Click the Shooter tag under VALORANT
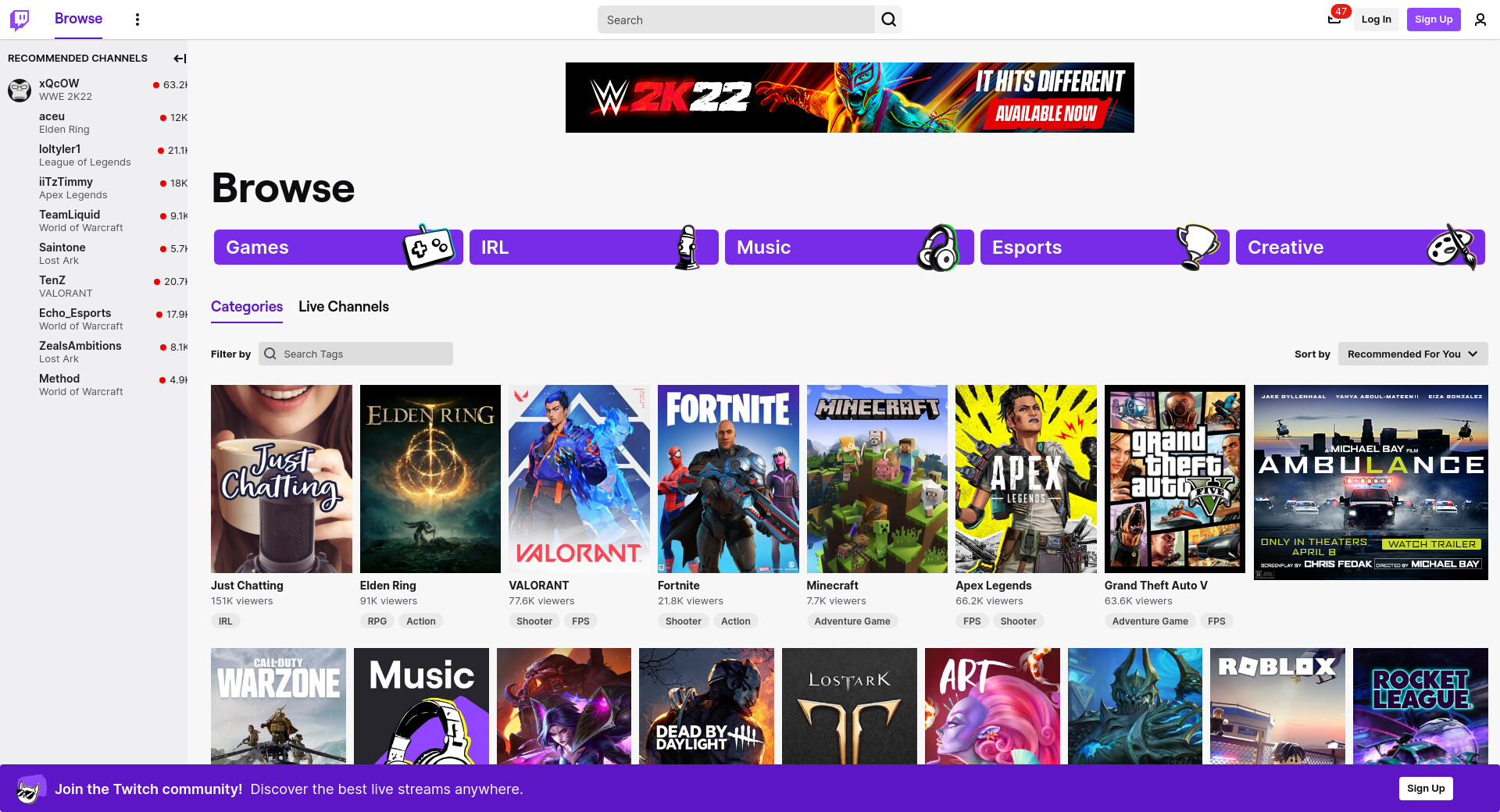 pyautogui.click(x=534, y=621)
